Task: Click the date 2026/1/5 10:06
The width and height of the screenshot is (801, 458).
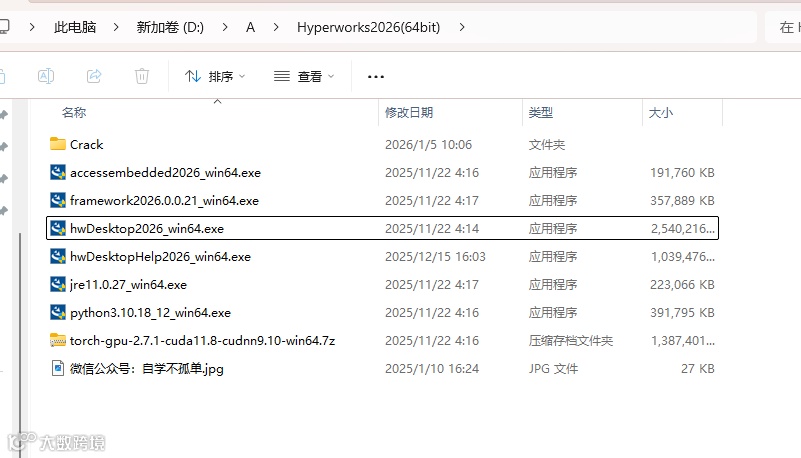Action: click(429, 144)
